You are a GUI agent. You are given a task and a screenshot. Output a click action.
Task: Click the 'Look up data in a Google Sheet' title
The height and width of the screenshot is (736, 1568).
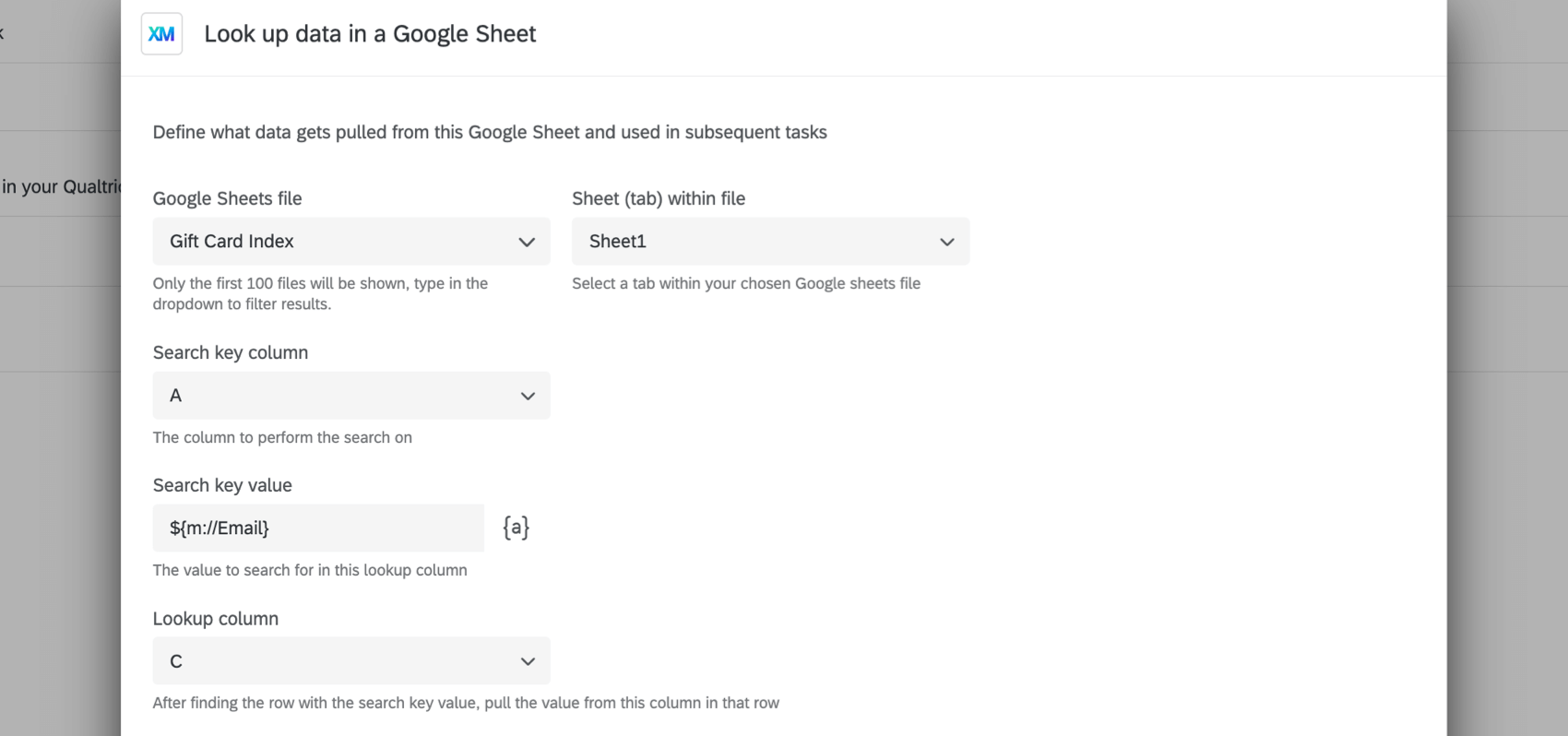coord(370,34)
